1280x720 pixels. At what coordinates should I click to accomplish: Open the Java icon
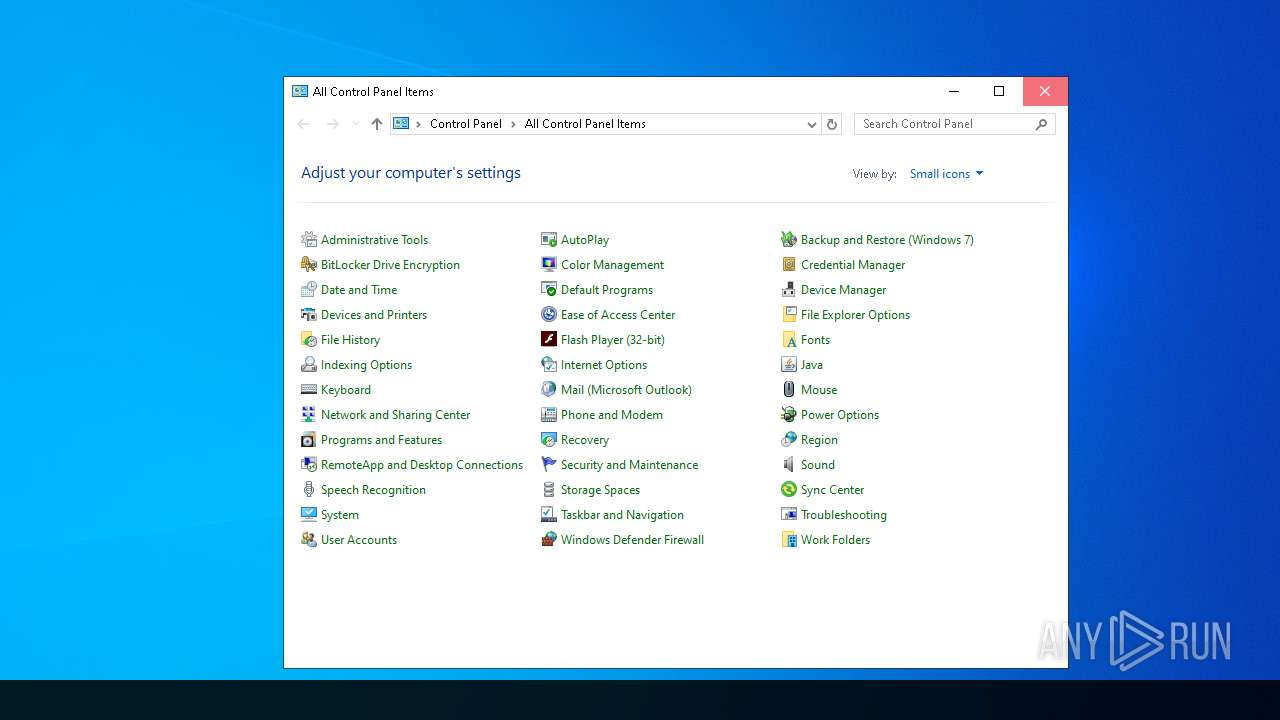click(789, 365)
